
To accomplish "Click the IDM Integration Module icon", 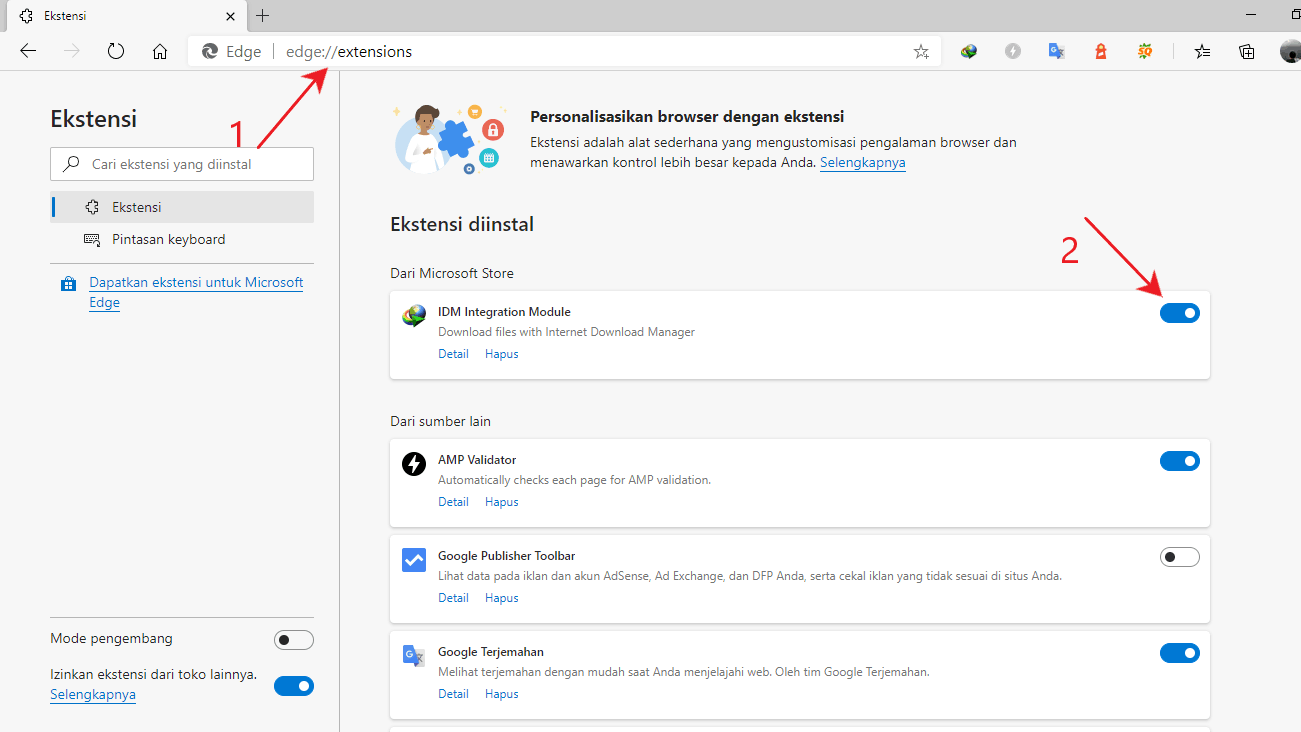I will (414, 316).
